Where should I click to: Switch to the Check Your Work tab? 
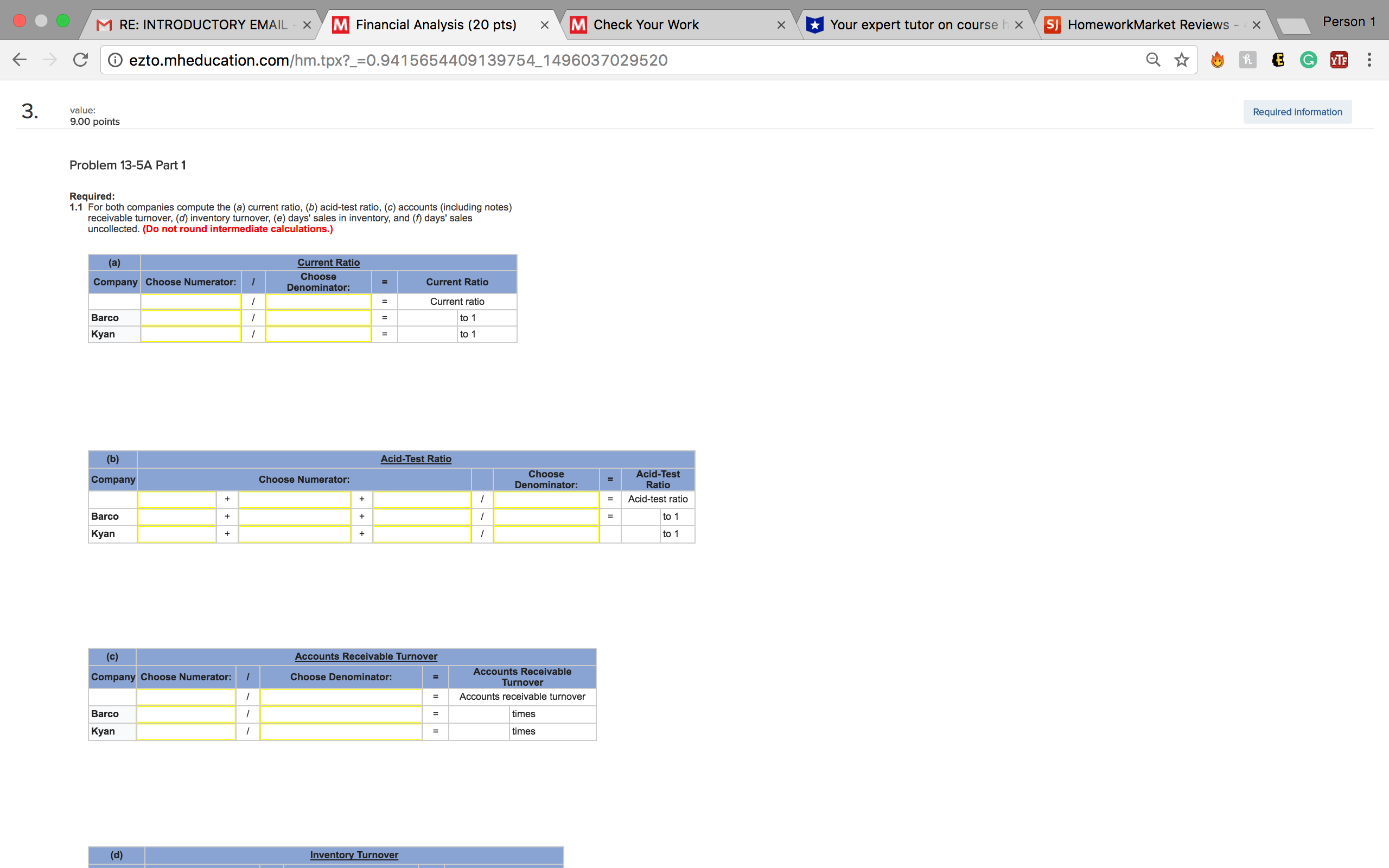click(x=646, y=24)
